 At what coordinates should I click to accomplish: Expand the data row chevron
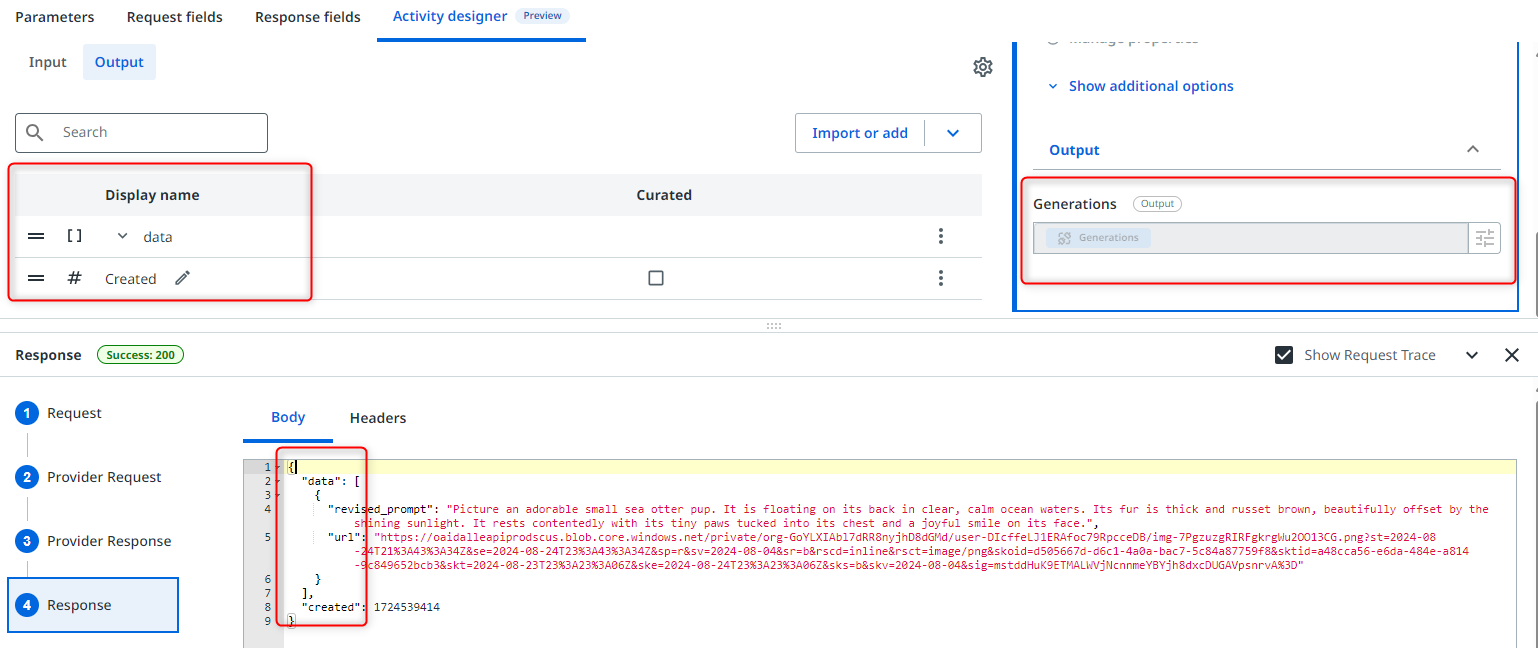pyautogui.click(x=123, y=237)
